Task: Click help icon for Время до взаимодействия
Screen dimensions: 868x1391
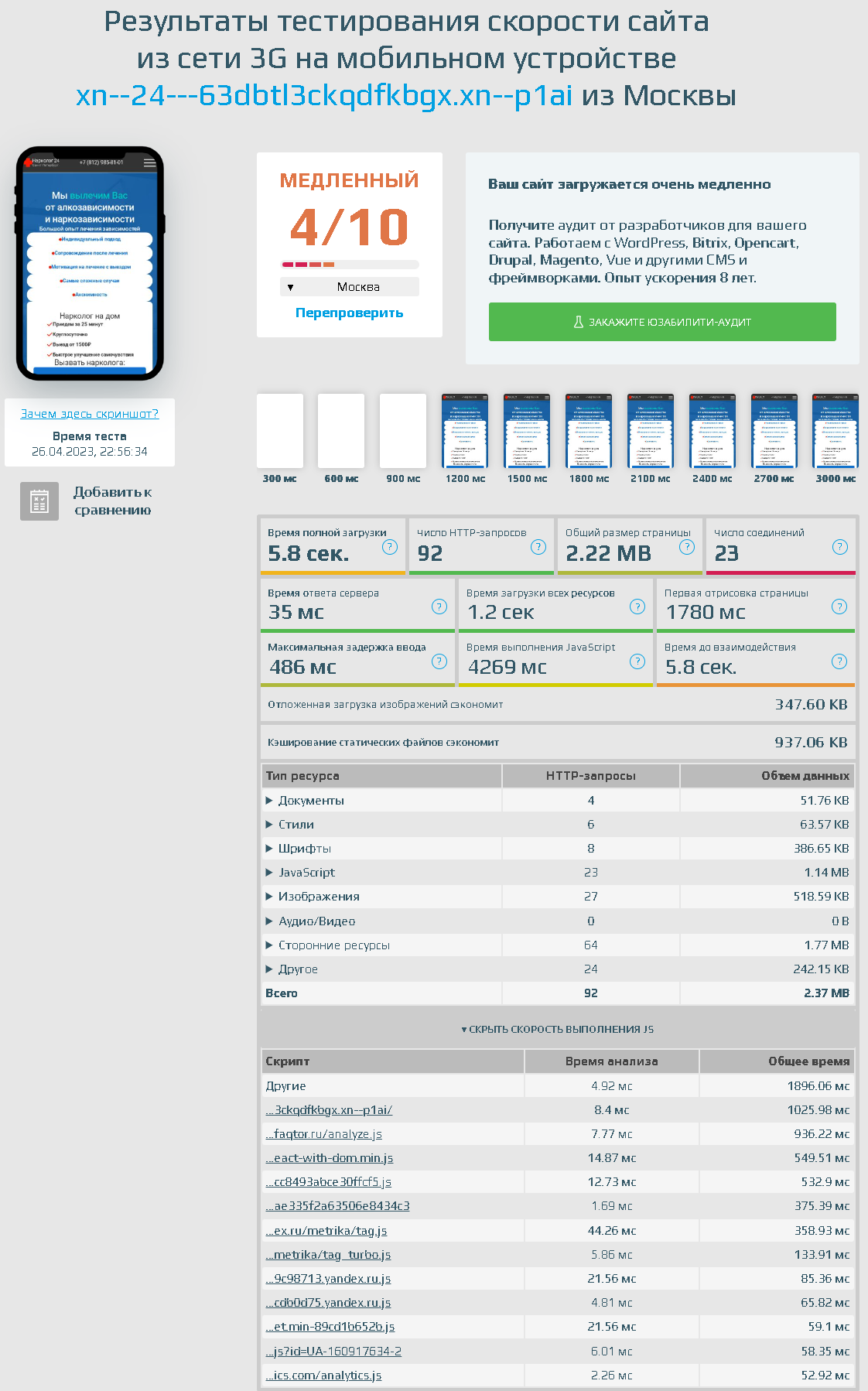Action: click(x=839, y=661)
